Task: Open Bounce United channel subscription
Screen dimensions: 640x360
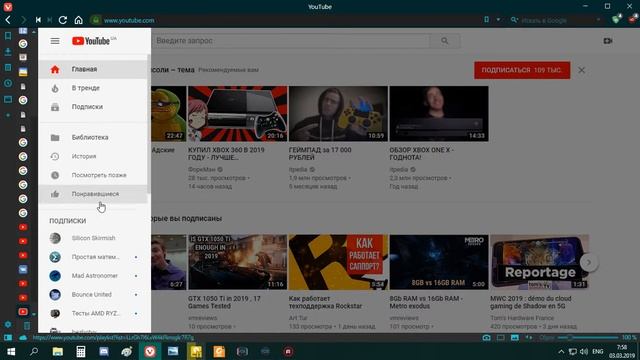Action: 93,295
